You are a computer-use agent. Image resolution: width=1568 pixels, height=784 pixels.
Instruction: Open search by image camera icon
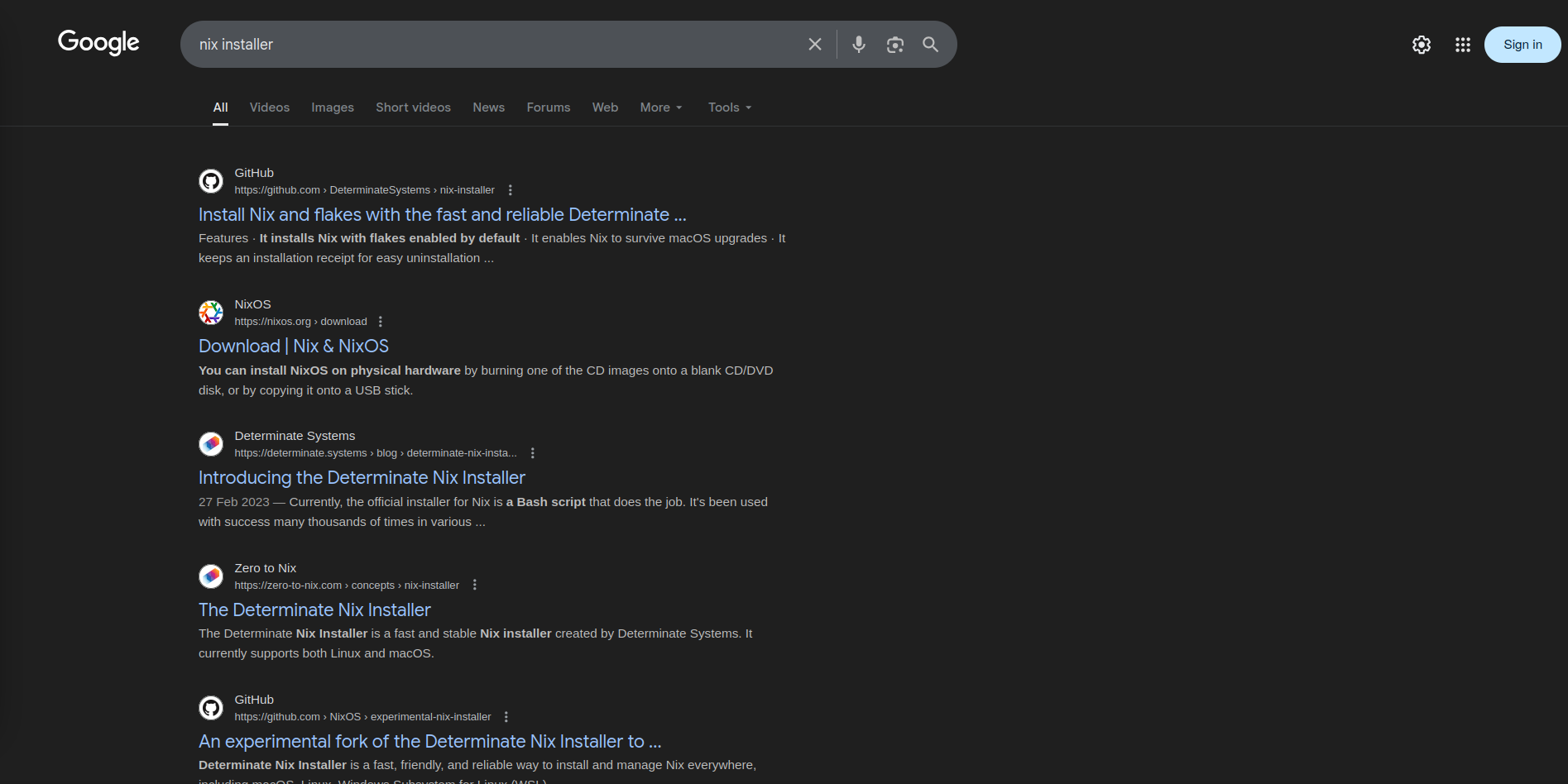pos(894,45)
